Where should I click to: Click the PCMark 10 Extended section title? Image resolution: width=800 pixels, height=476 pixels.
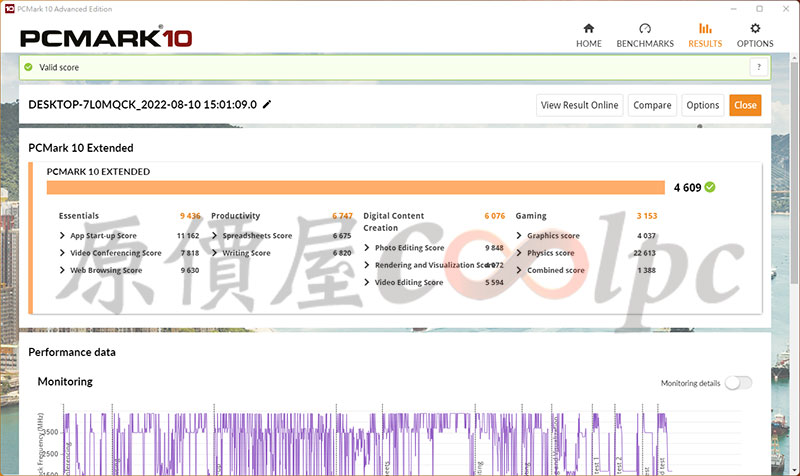click(81, 148)
